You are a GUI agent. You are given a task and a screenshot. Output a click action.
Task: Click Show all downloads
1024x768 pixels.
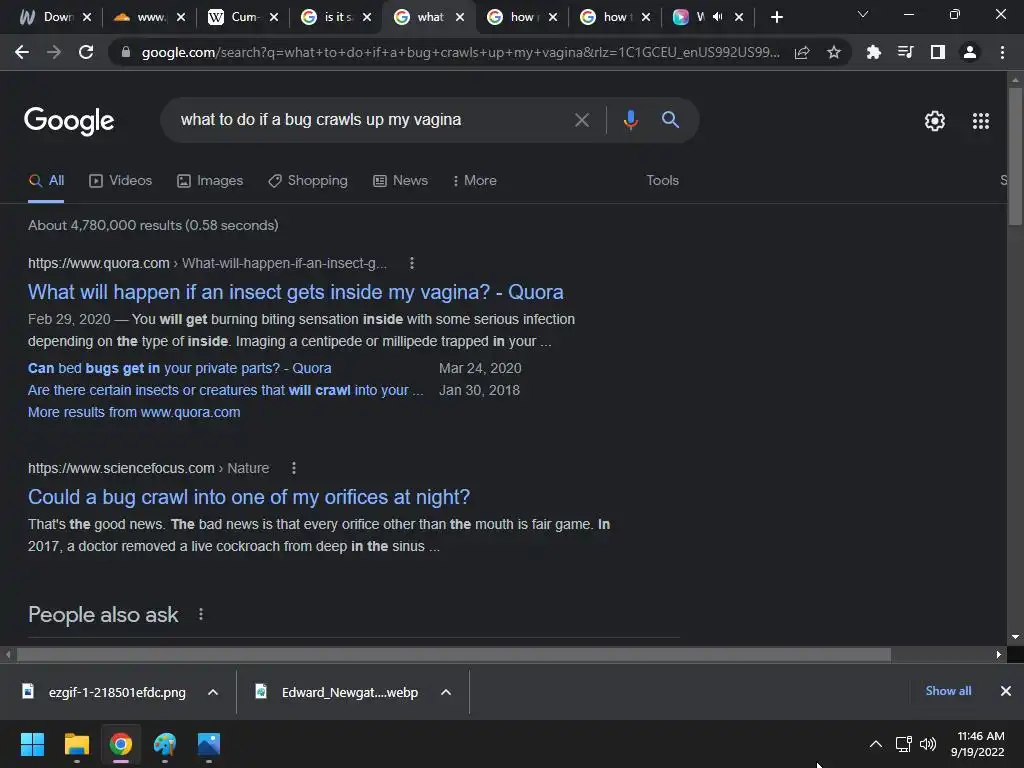(948, 691)
